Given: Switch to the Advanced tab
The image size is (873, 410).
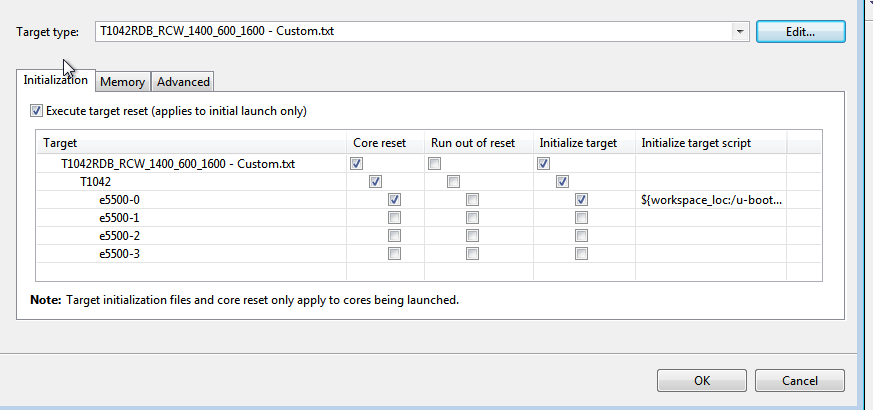Looking at the screenshot, I should (x=183, y=82).
